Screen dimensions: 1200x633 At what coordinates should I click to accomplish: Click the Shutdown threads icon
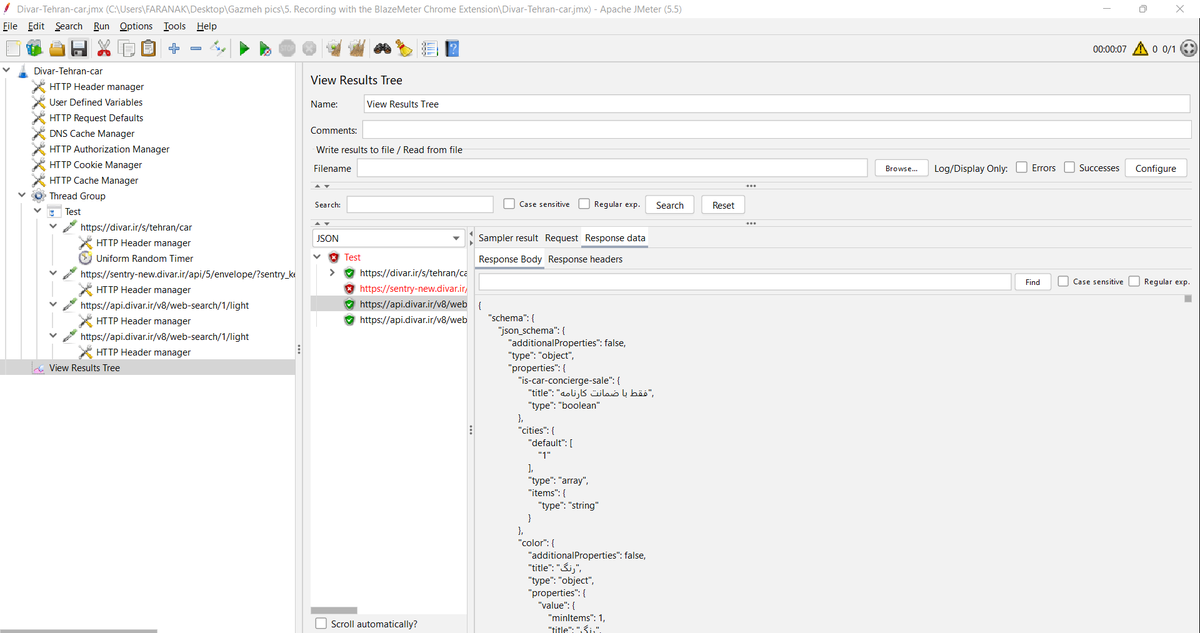pos(309,48)
